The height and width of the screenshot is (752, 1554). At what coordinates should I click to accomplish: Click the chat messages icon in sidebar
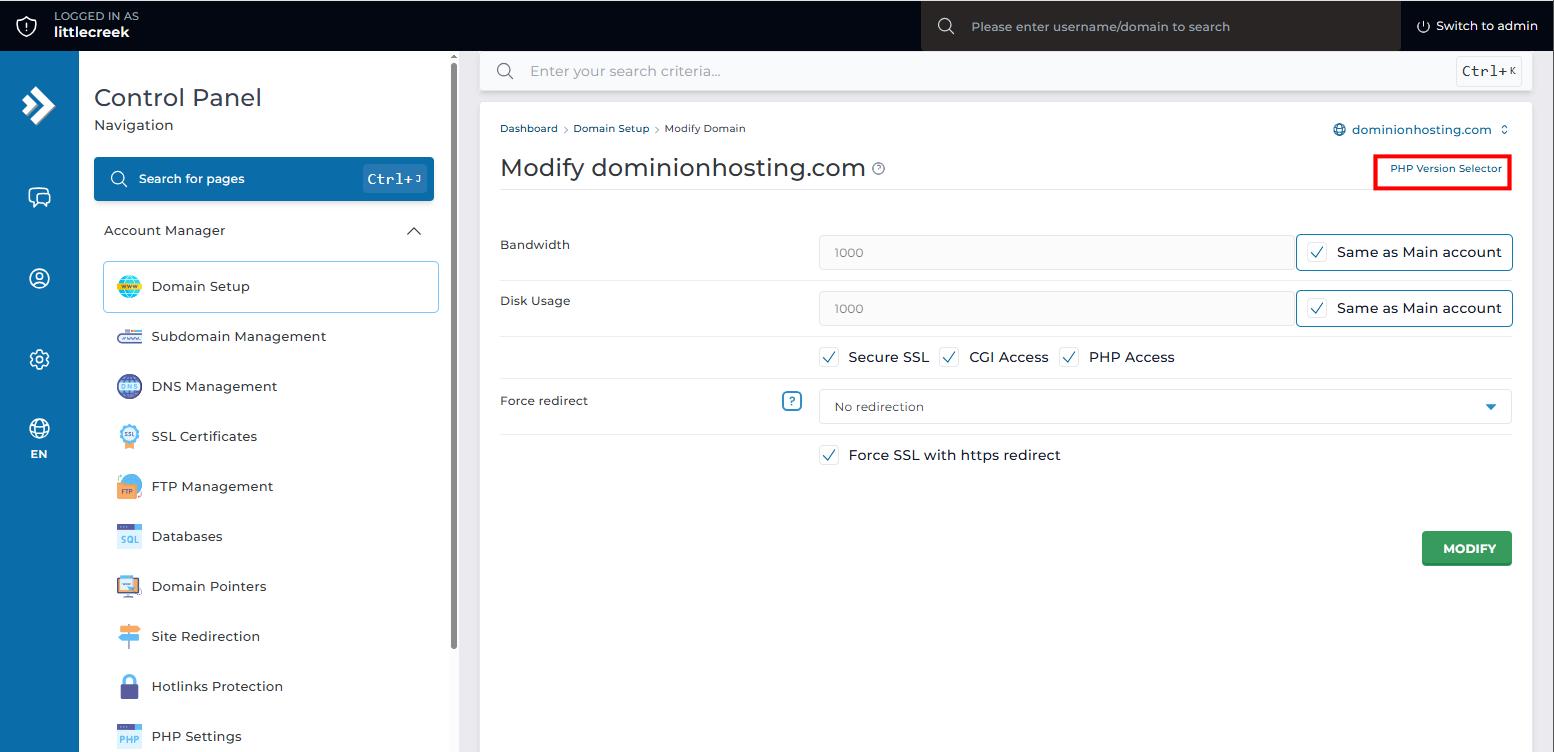tap(39, 197)
